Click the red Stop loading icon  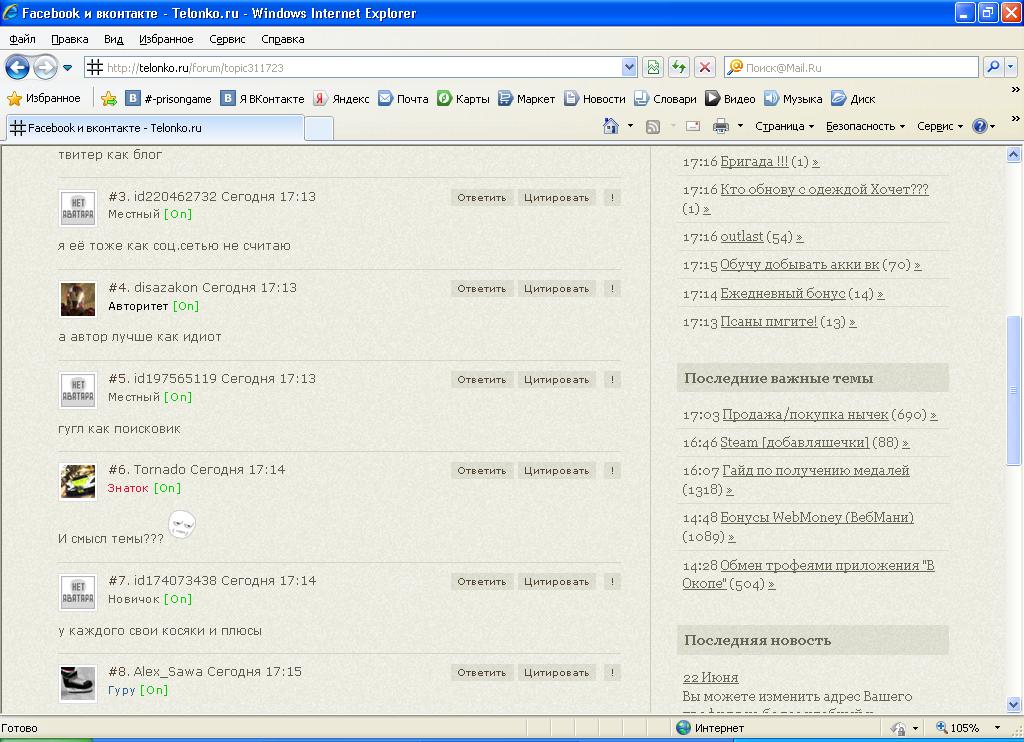705,68
